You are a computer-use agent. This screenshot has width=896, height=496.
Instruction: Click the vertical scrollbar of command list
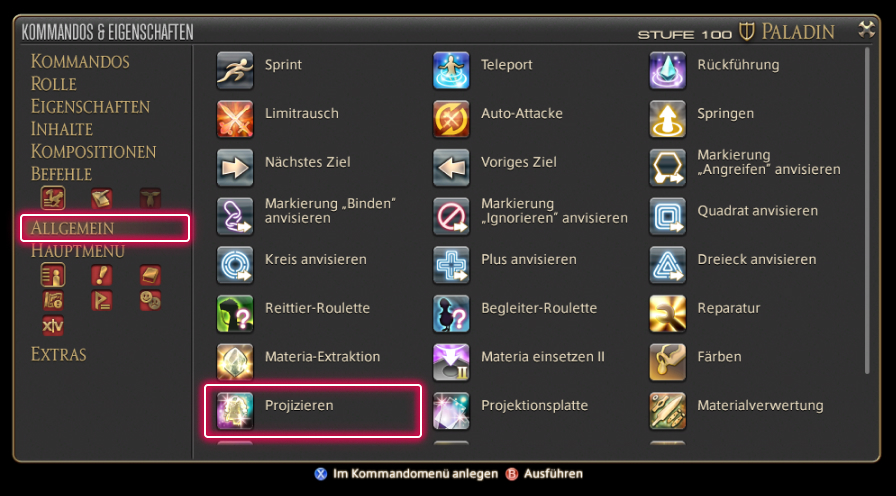point(867,210)
